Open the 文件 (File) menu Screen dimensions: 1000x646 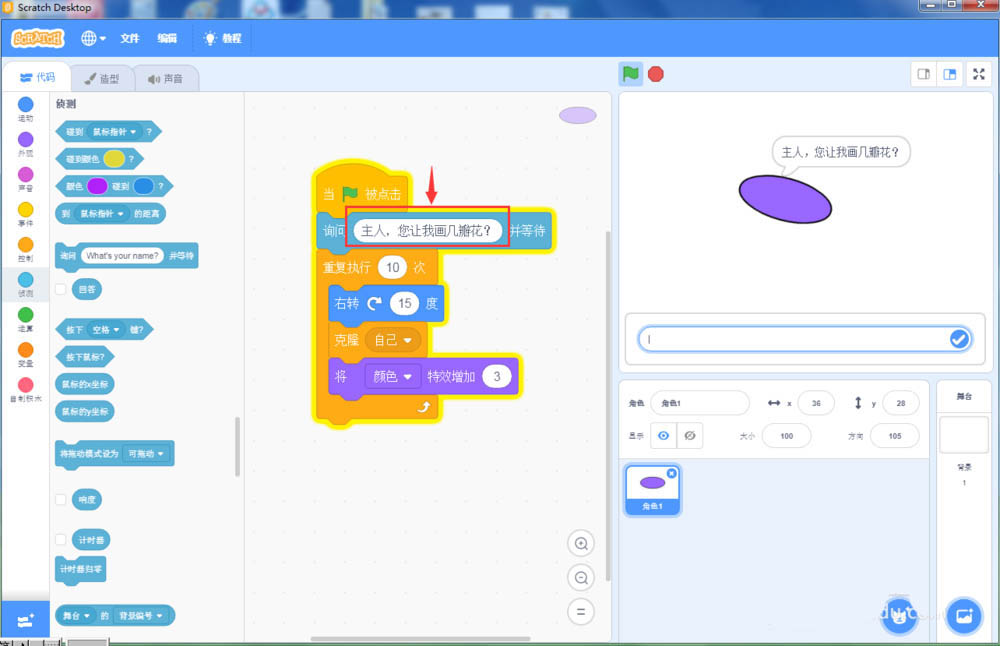point(129,38)
